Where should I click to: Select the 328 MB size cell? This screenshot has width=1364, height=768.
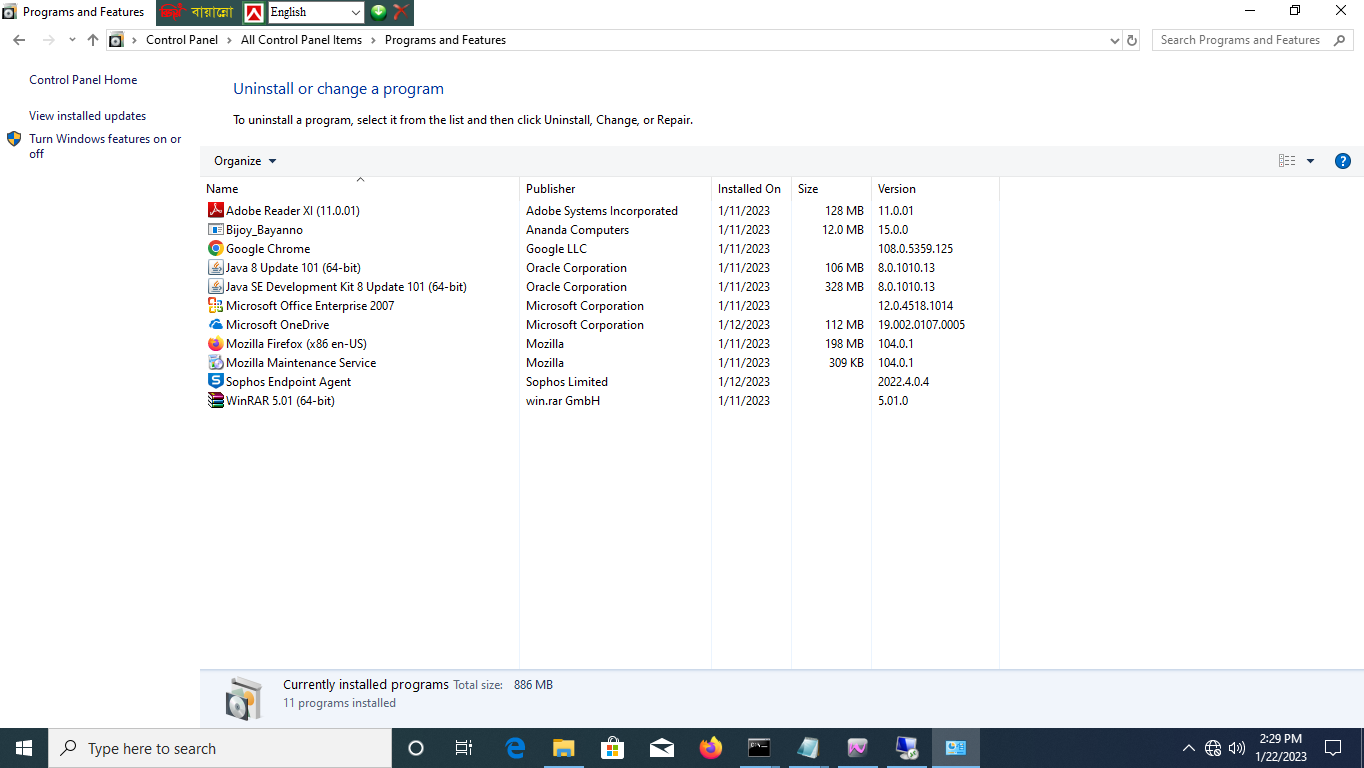tap(844, 286)
